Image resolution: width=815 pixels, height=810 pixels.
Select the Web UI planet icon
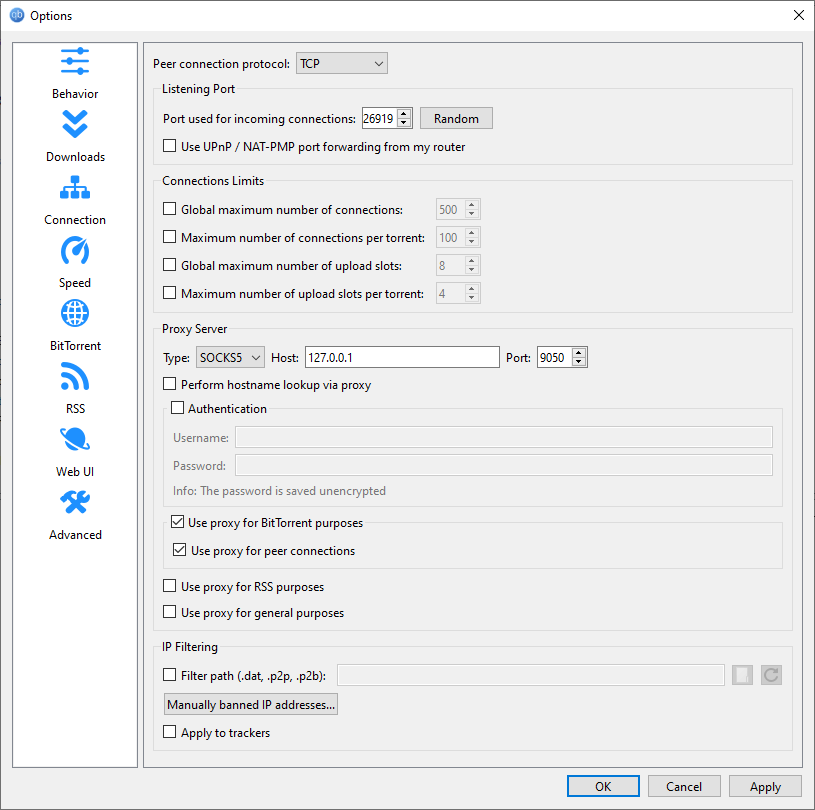[x=75, y=440]
